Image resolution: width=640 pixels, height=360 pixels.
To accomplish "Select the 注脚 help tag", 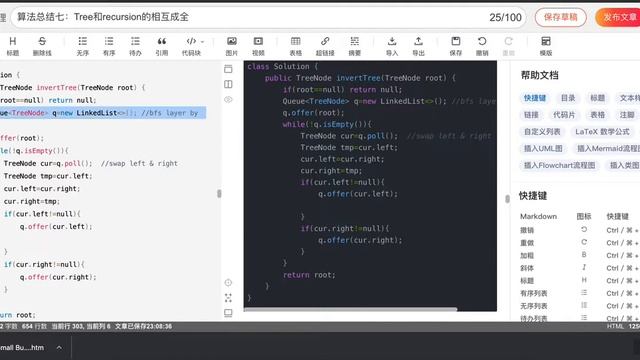I will click(x=627, y=115).
